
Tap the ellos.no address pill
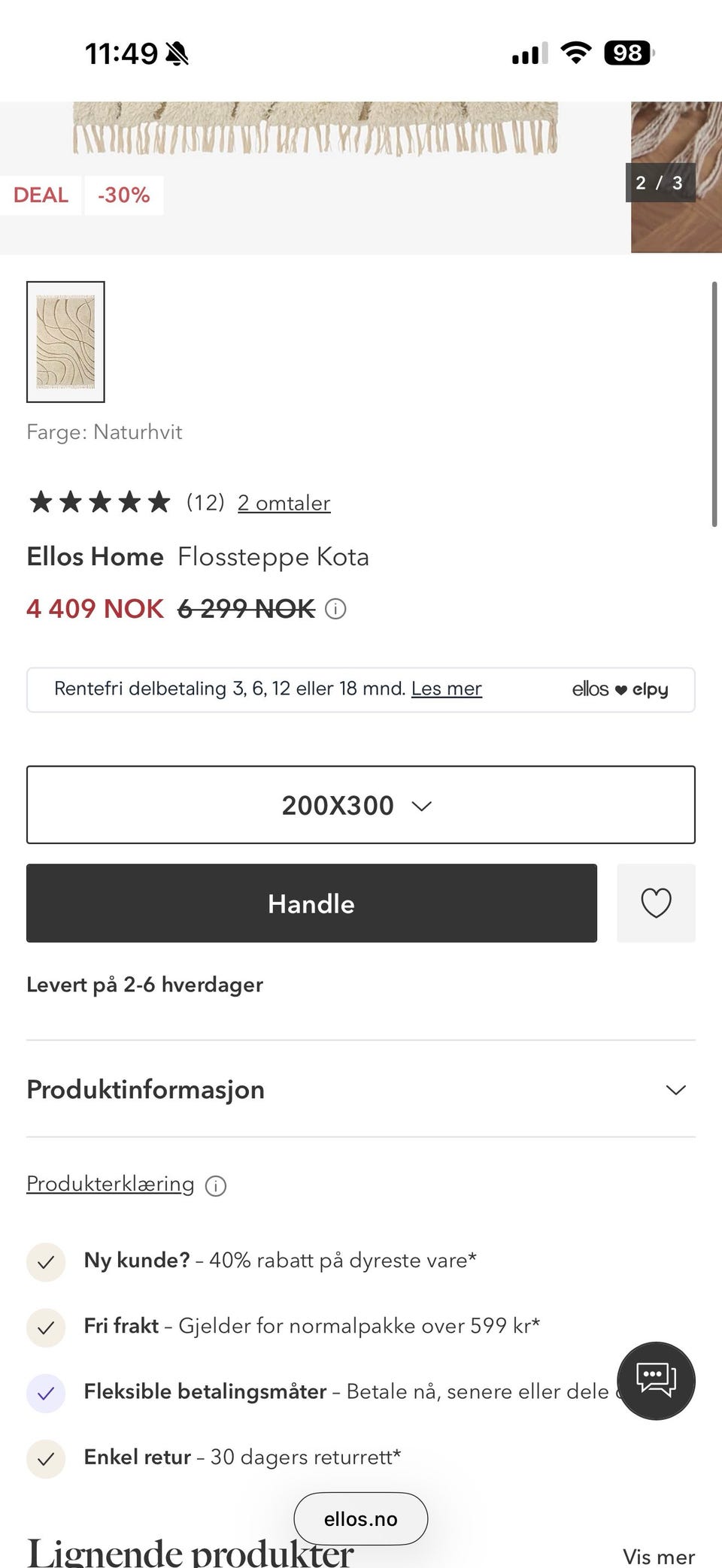pyautogui.click(x=360, y=1518)
